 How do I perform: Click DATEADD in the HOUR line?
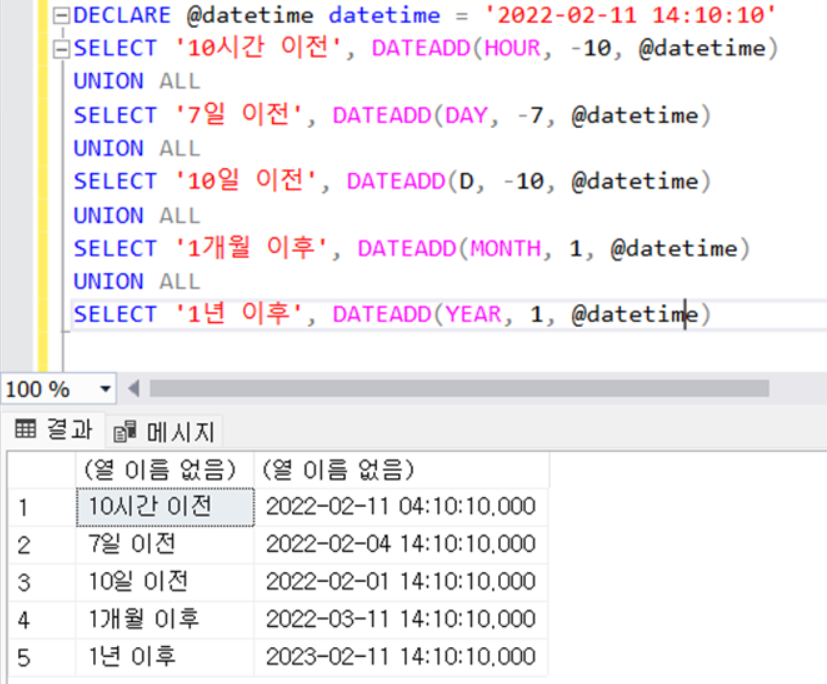click(x=421, y=49)
